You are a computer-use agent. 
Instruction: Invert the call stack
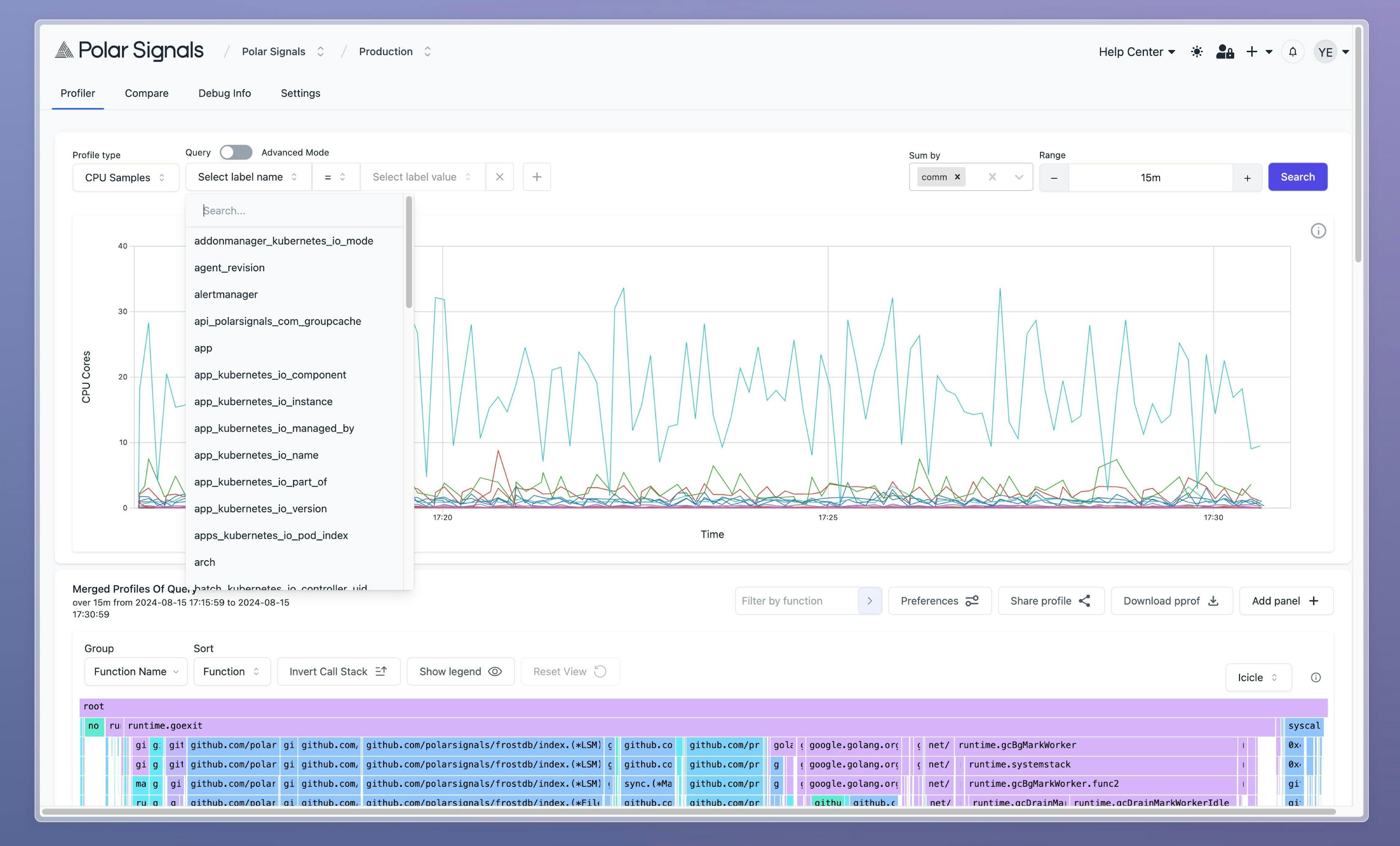pyautogui.click(x=339, y=671)
